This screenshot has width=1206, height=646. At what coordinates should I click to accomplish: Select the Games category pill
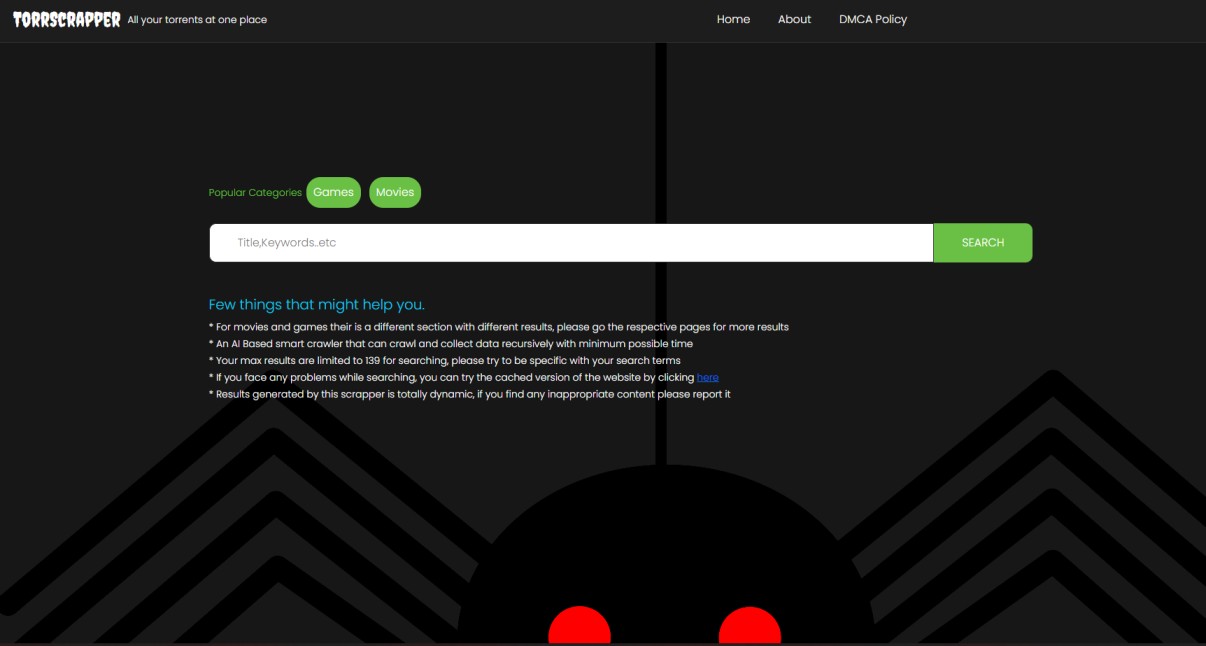click(333, 192)
